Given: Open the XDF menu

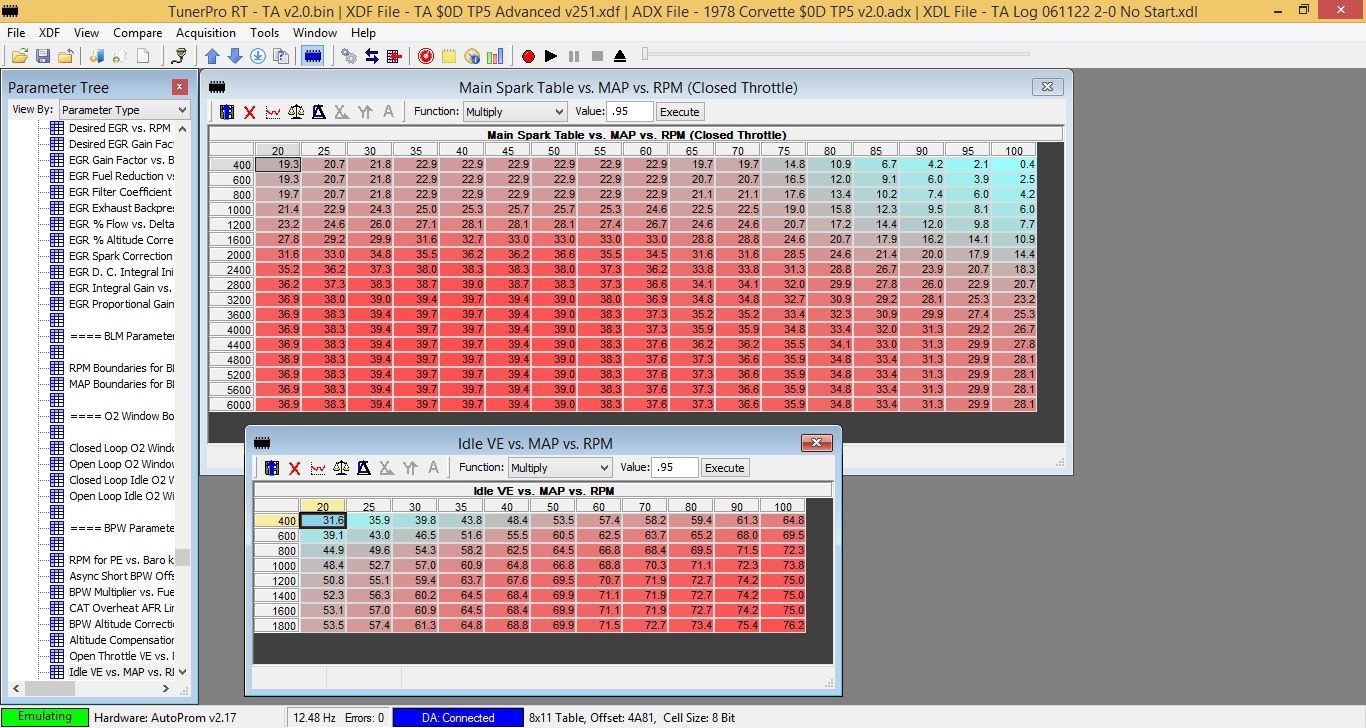Looking at the screenshot, I should [49, 33].
